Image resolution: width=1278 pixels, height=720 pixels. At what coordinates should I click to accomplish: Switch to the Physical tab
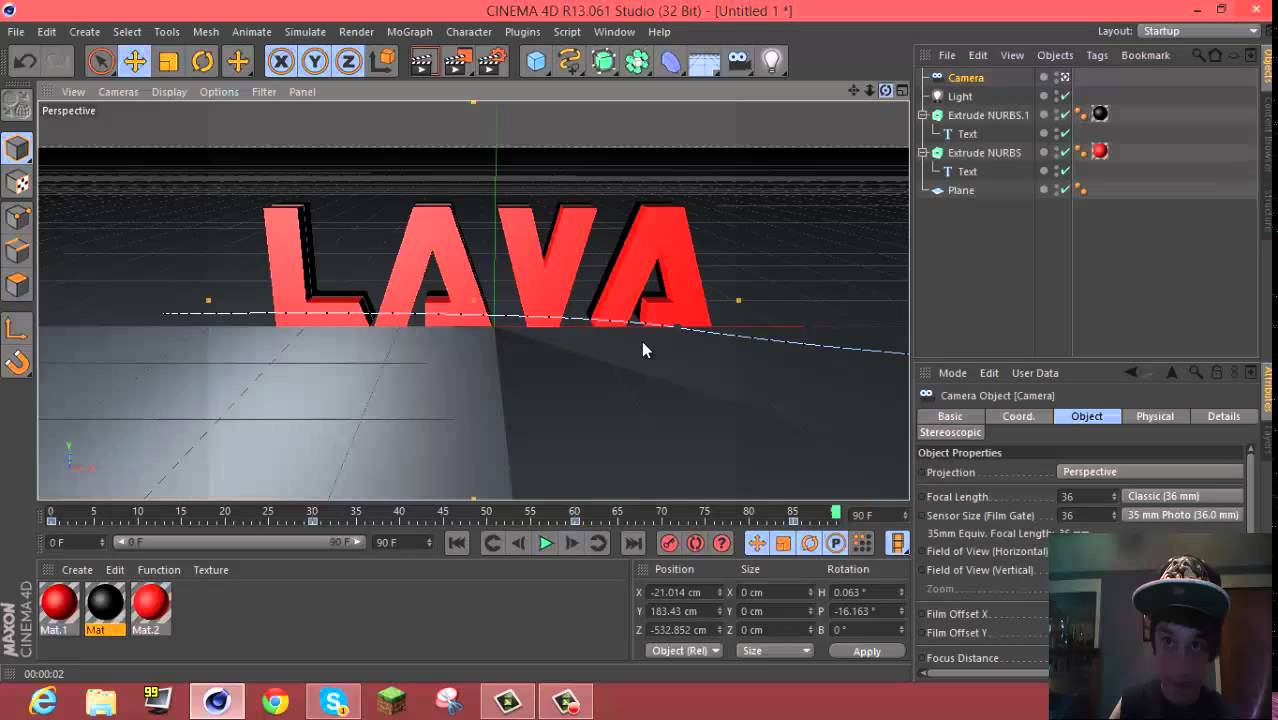pos(1155,416)
